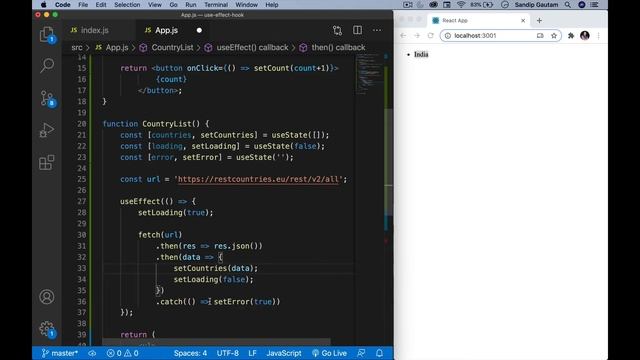Open the Manage gear icon

(47, 329)
